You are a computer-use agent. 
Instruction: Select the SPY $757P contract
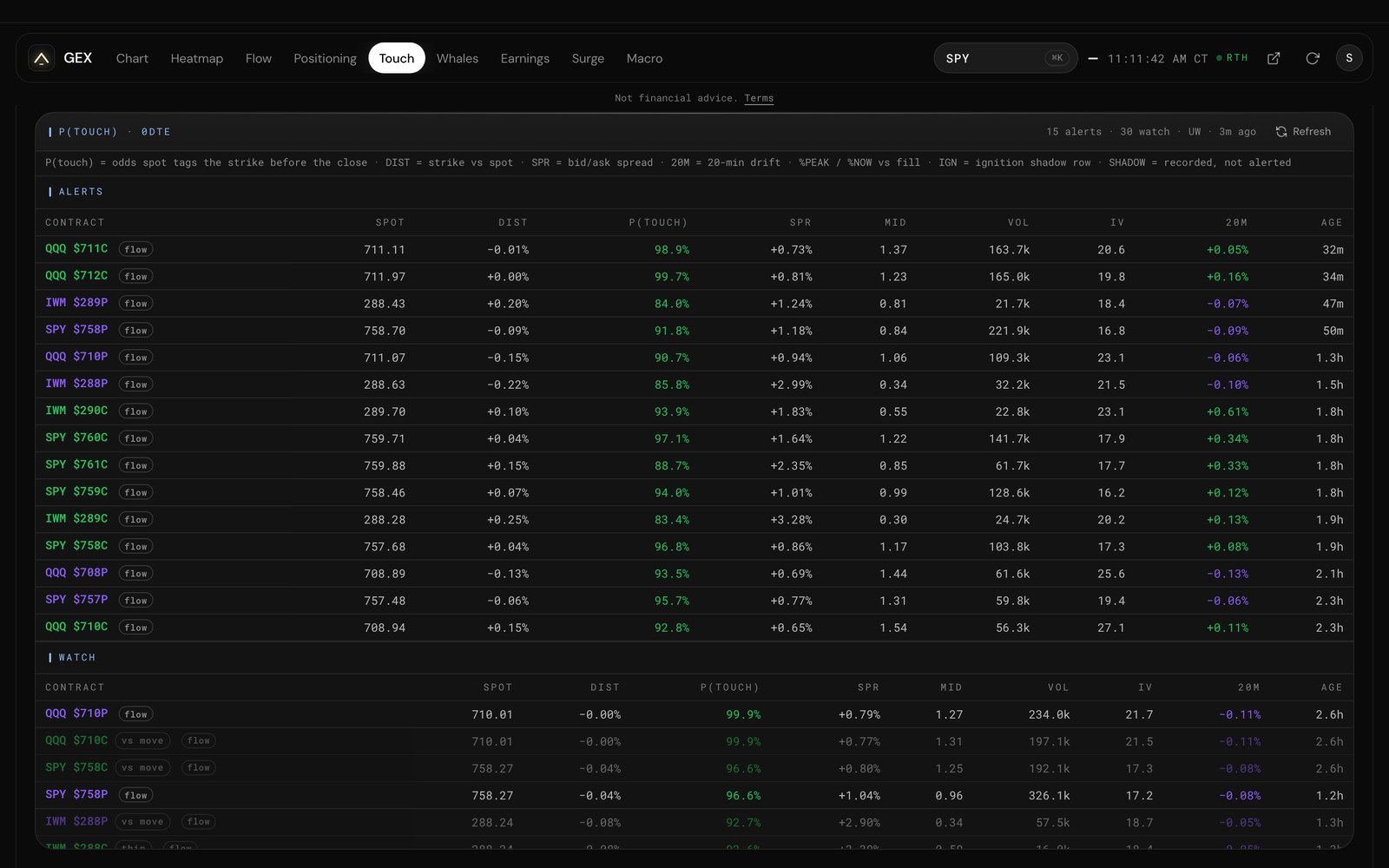click(x=76, y=599)
